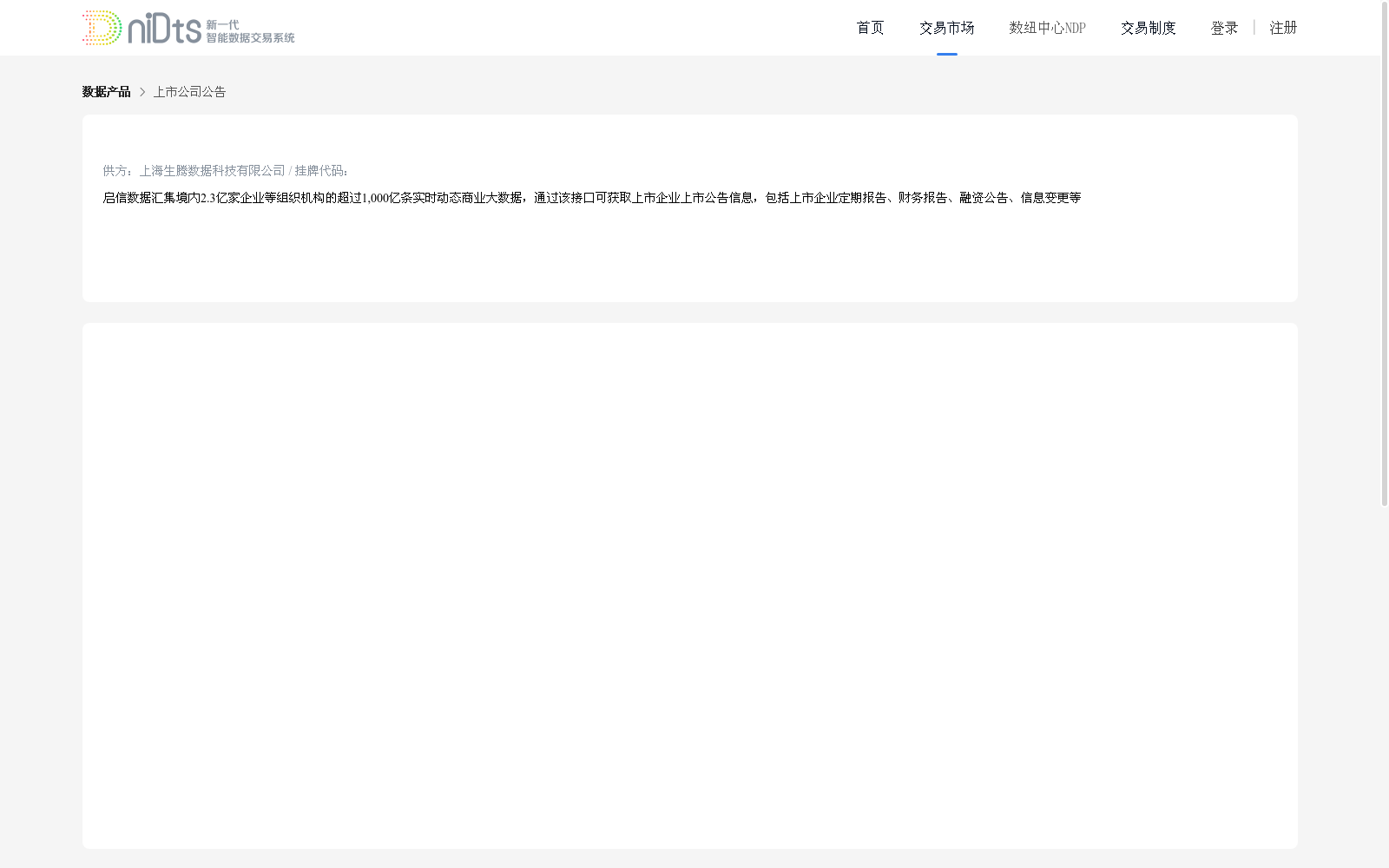
Task: Open the 交易市场 menu item
Action: tap(946, 28)
